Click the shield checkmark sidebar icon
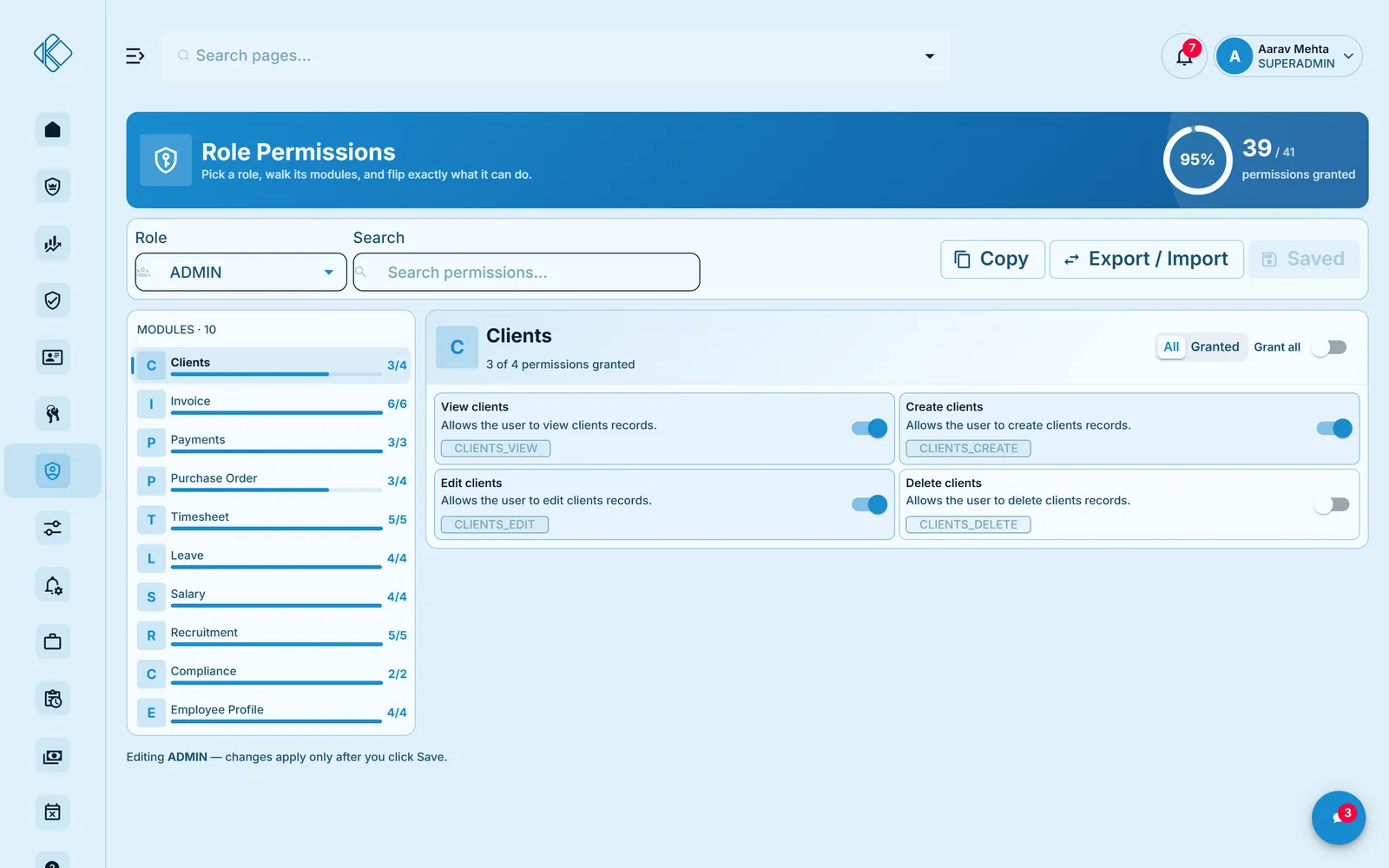The width and height of the screenshot is (1389, 868). 53,300
